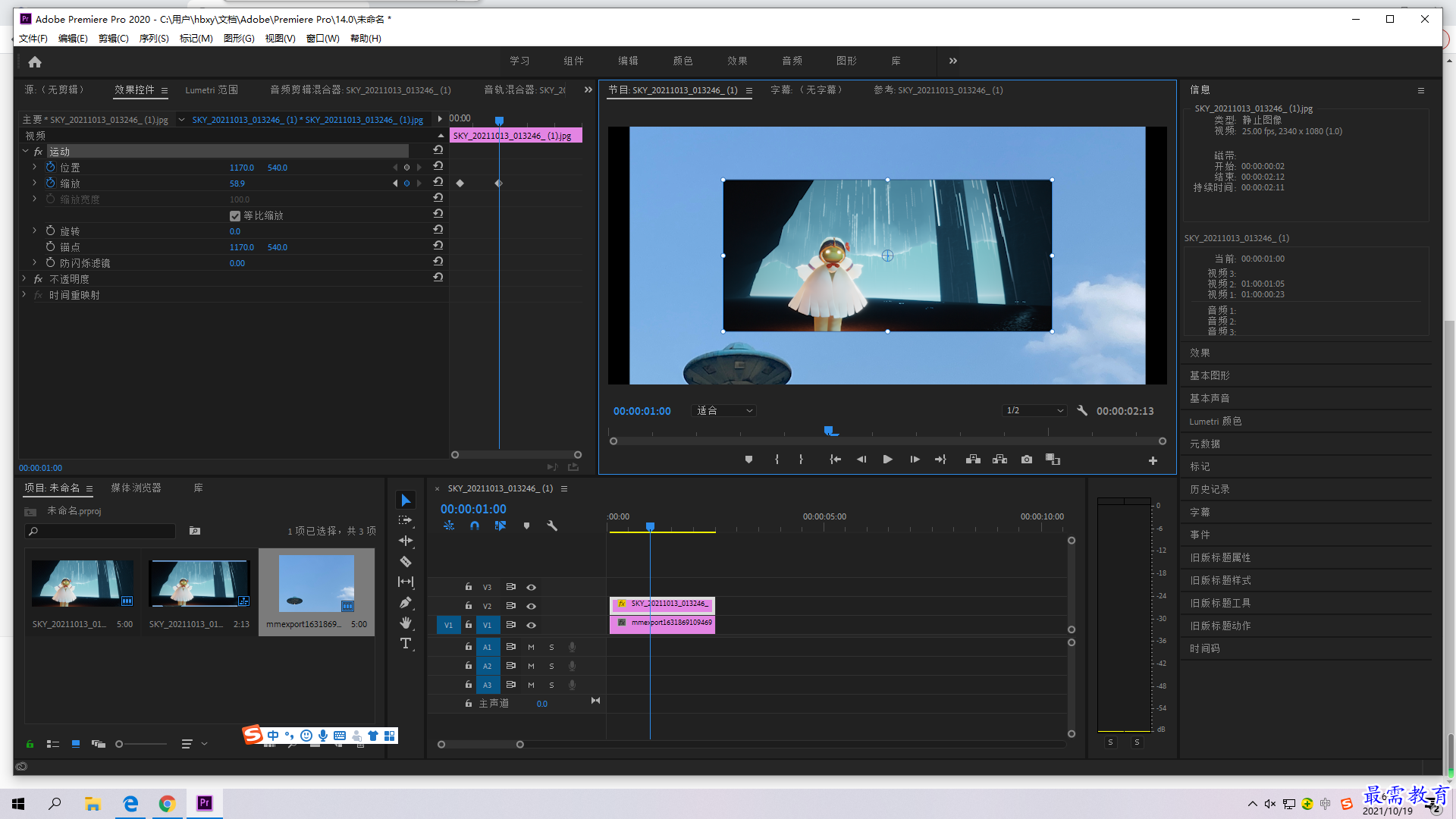The image size is (1456, 819).
Task: Toggle timeline snap magnet icon
Action: coord(475,526)
